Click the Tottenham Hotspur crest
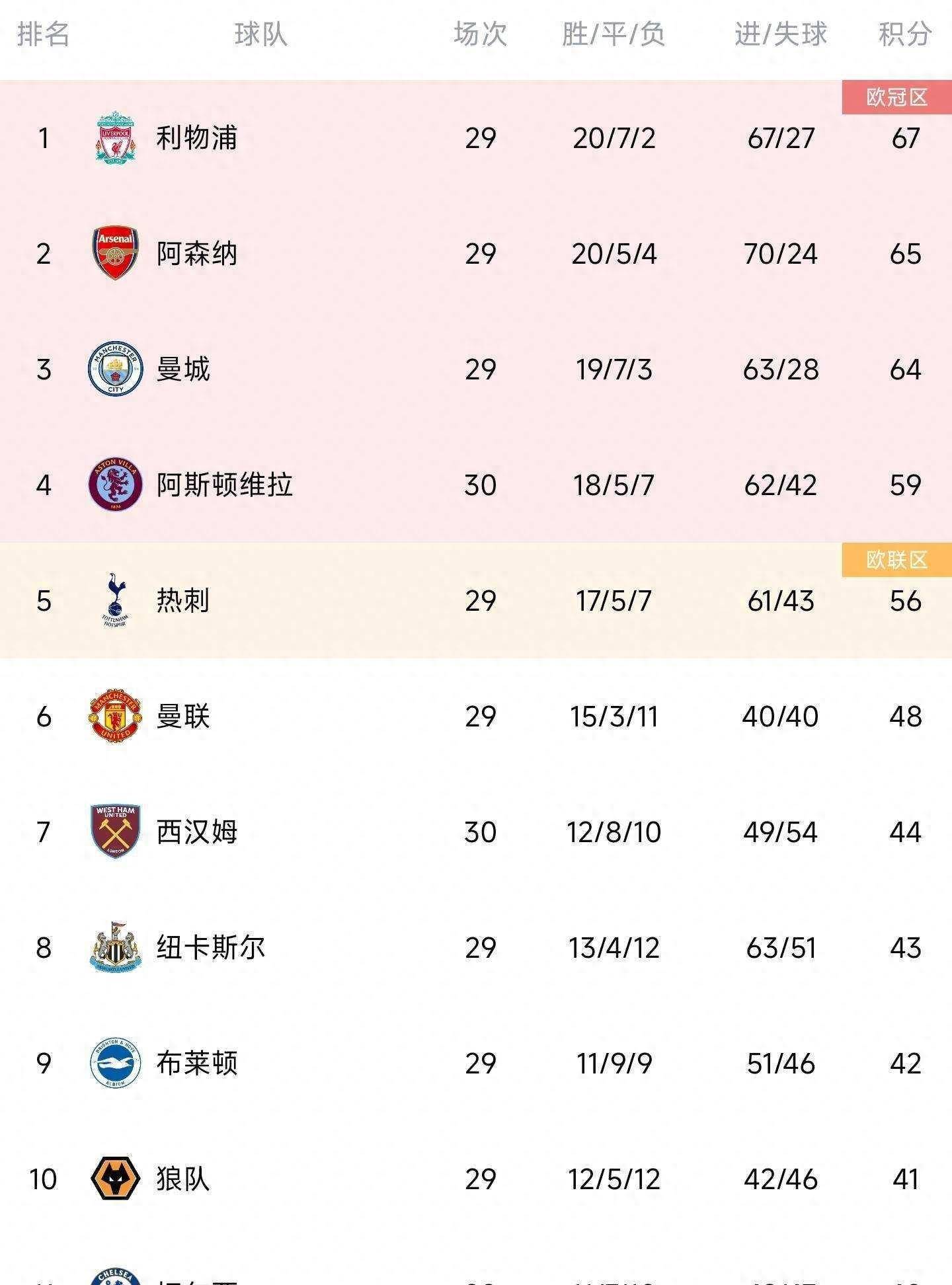This screenshot has width=952, height=1285. pyautogui.click(x=115, y=600)
